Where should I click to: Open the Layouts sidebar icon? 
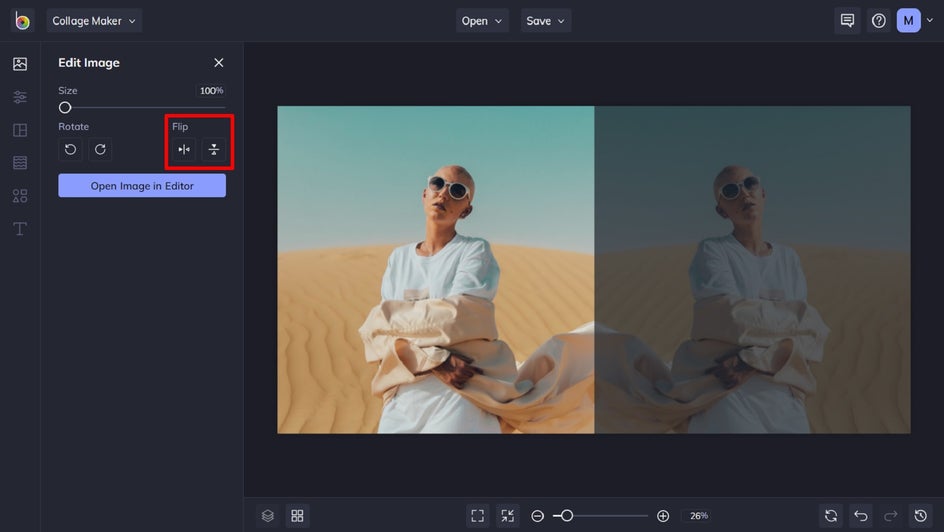20,130
